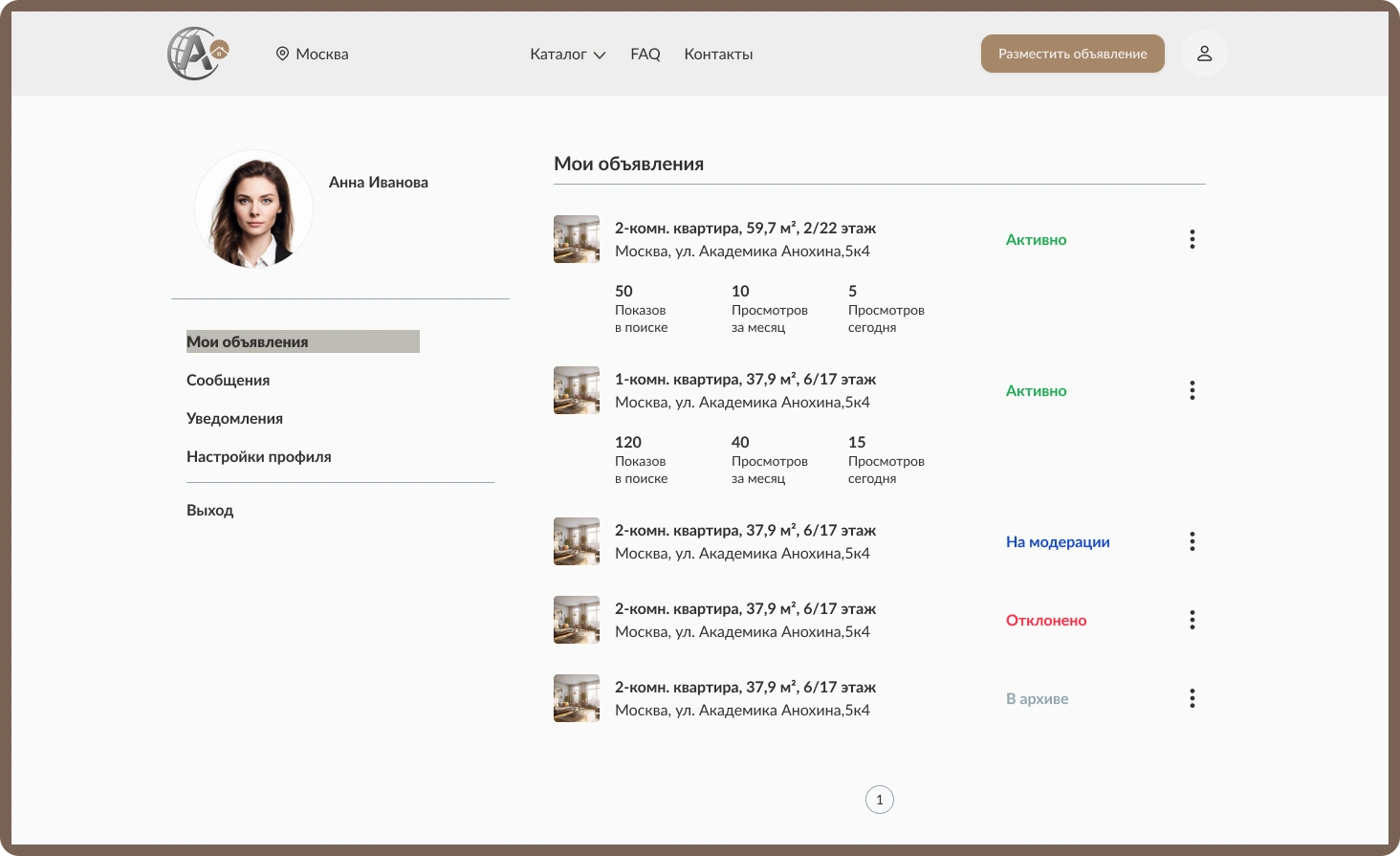Click the Москва city label

[x=322, y=55]
